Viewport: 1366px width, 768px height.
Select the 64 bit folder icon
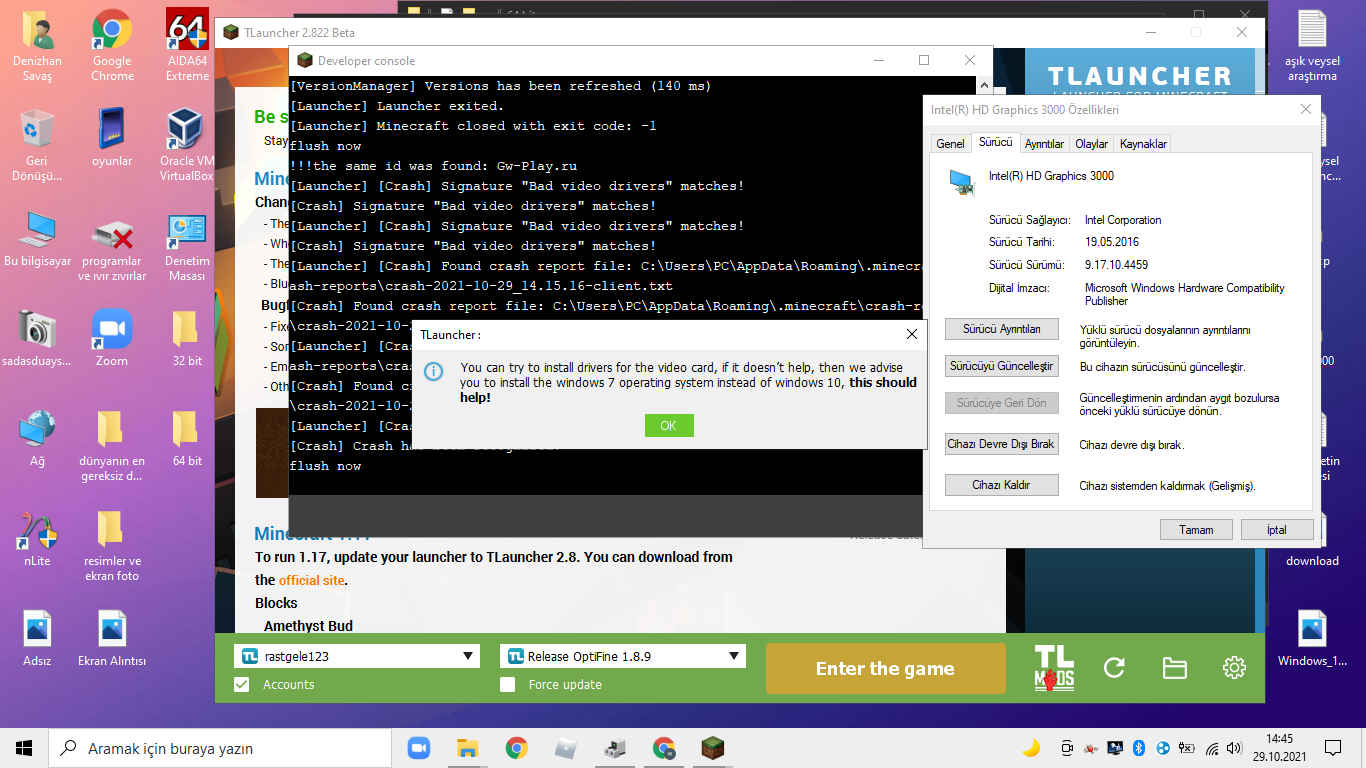(187, 438)
